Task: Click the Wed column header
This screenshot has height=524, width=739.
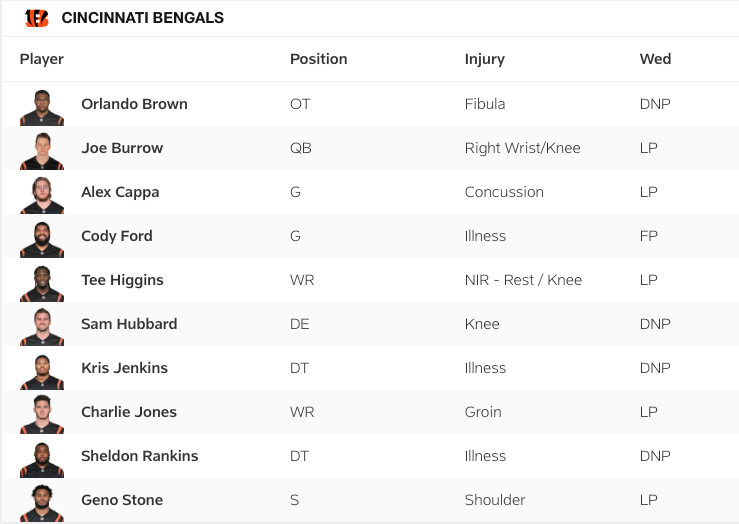Action: (x=655, y=59)
